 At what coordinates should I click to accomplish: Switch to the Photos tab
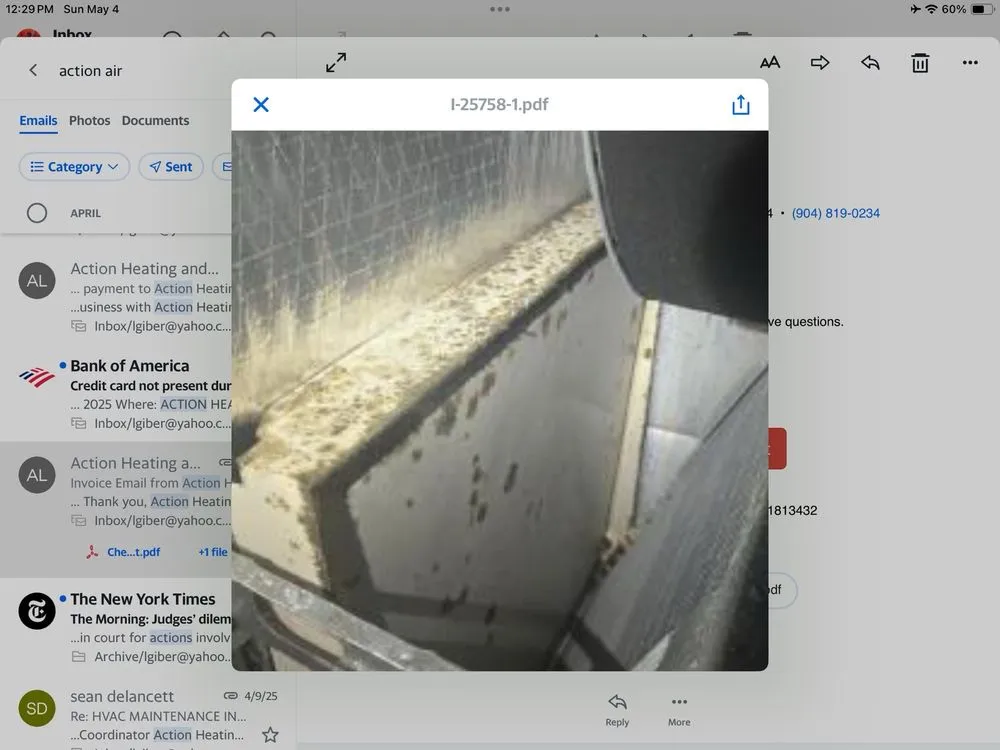tap(89, 121)
